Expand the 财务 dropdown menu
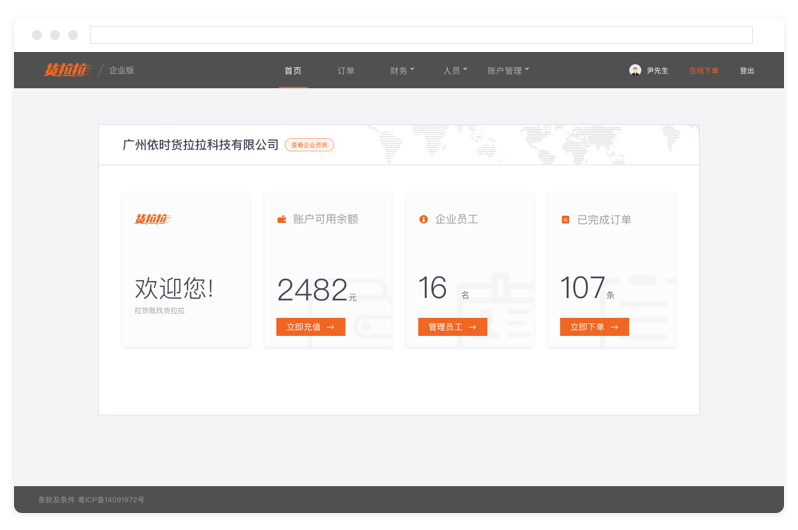Screen dimensions: 798x530 pos(402,71)
